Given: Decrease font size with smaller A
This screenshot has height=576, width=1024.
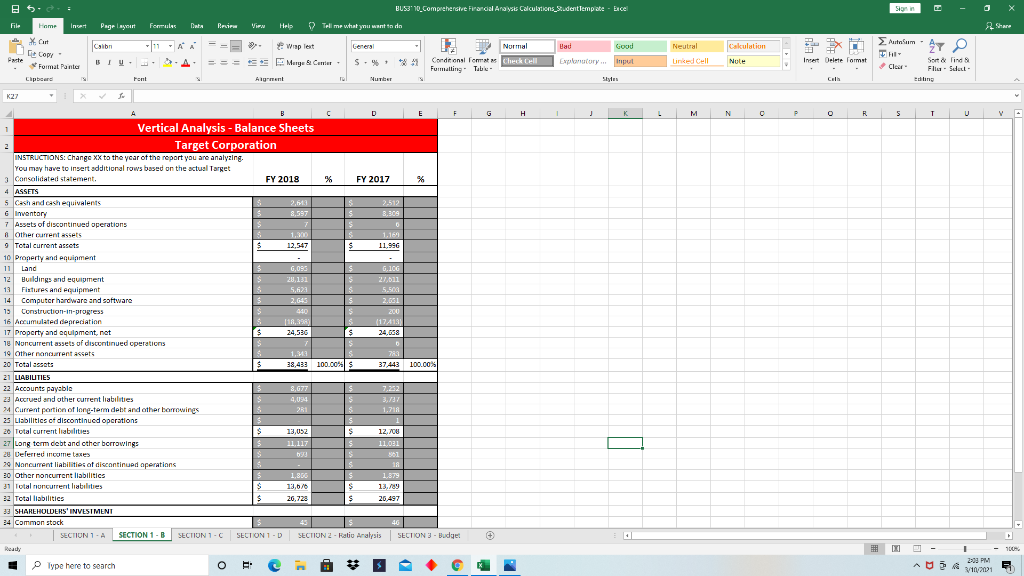Looking at the screenshot, I should [x=192, y=46].
